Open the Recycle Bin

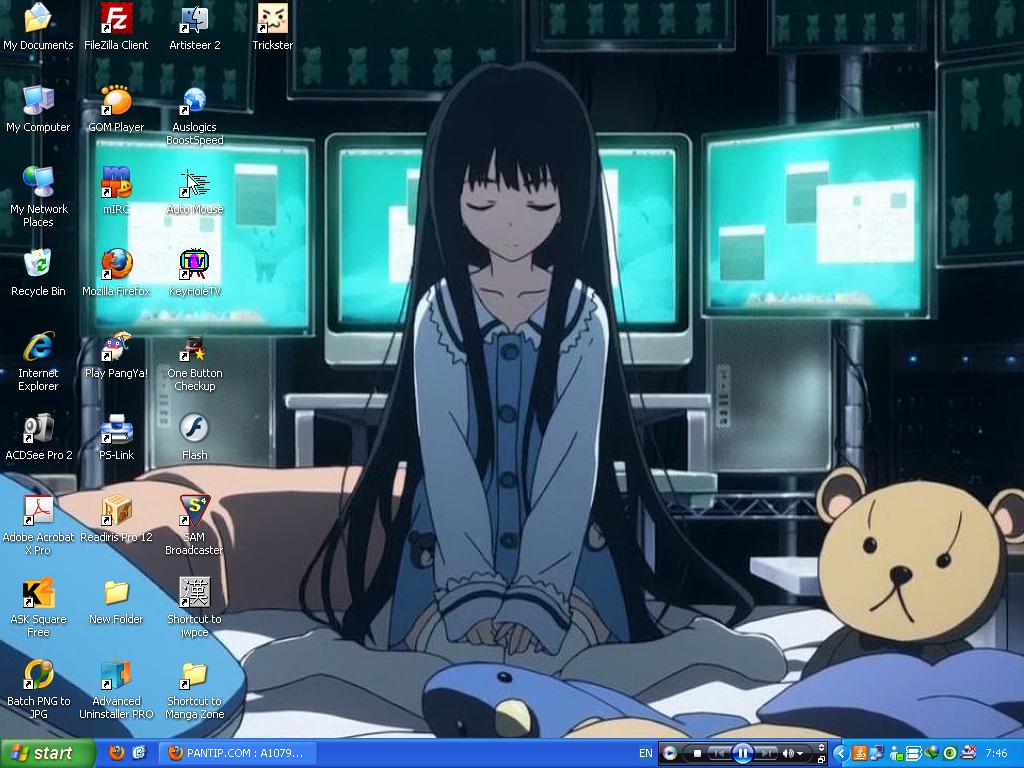point(38,274)
